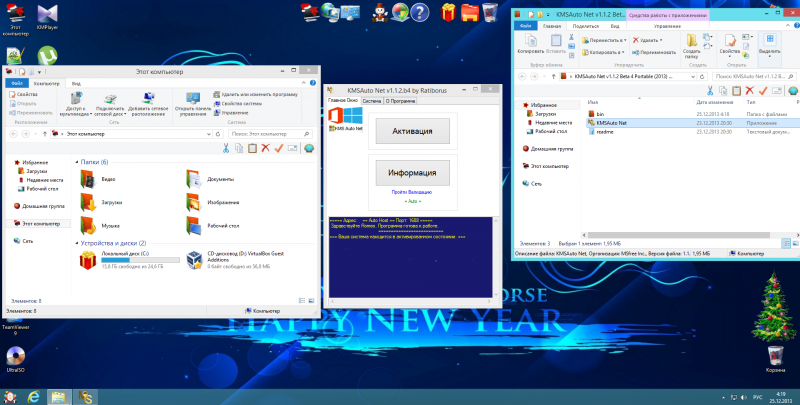Open the Переместить в dropdown
The width and height of the screenshot is (800, 405).
pos(605,40)
